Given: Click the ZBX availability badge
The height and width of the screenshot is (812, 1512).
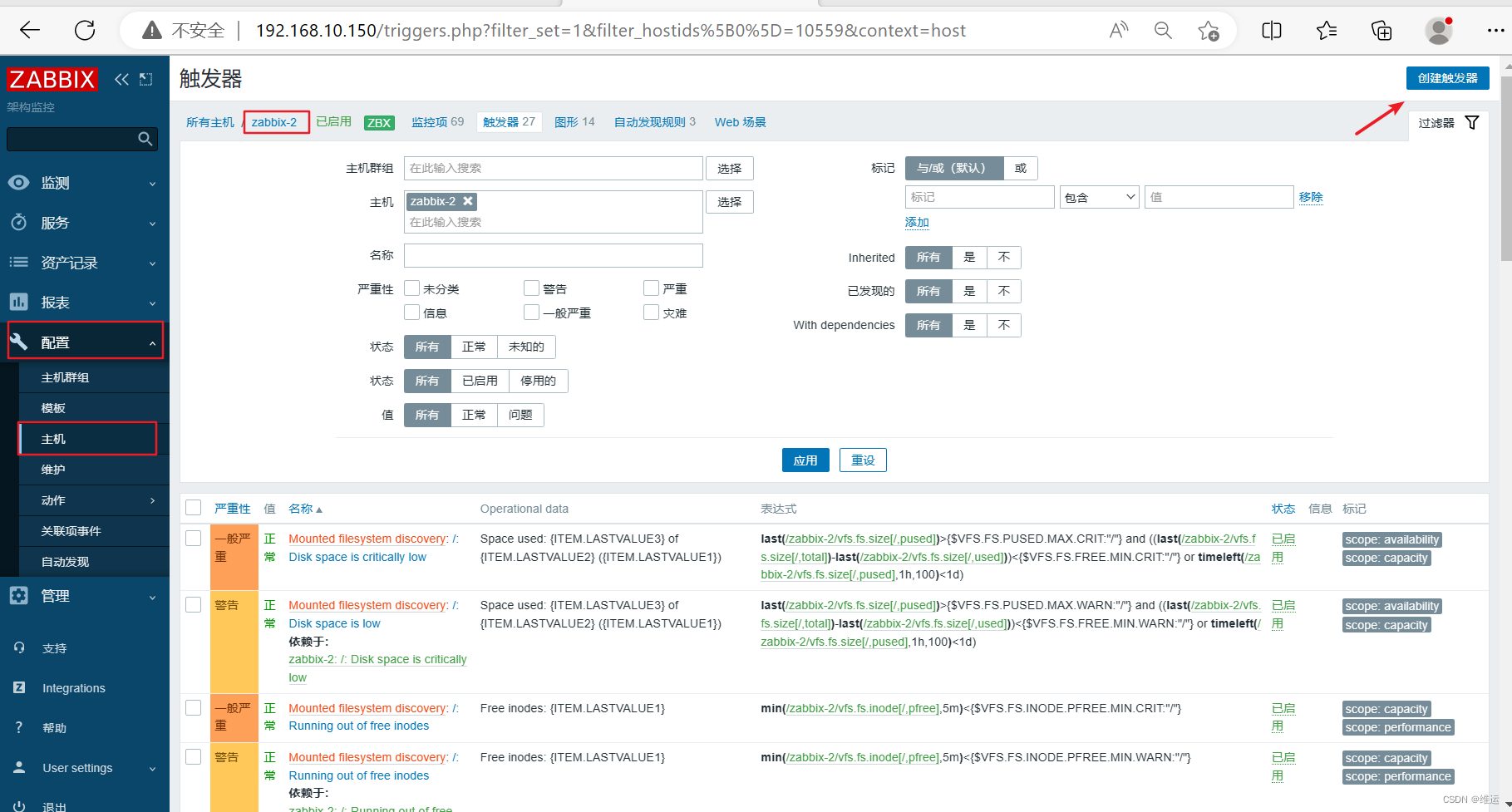Looking at the screenshot, I should click(x=379, y=122).
